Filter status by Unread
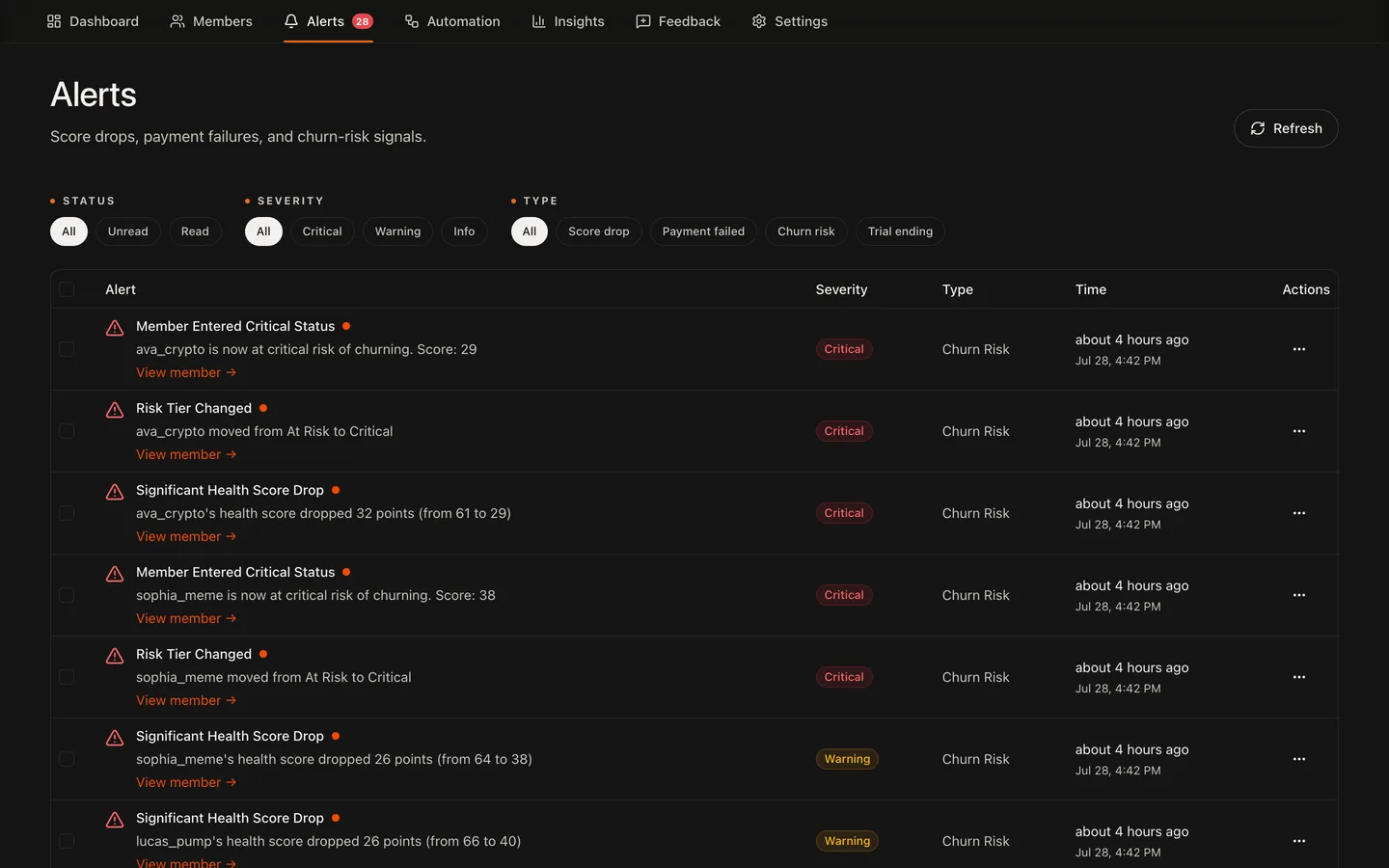Viewport: 1389px width, 868px height. click(x=128, y=231)
